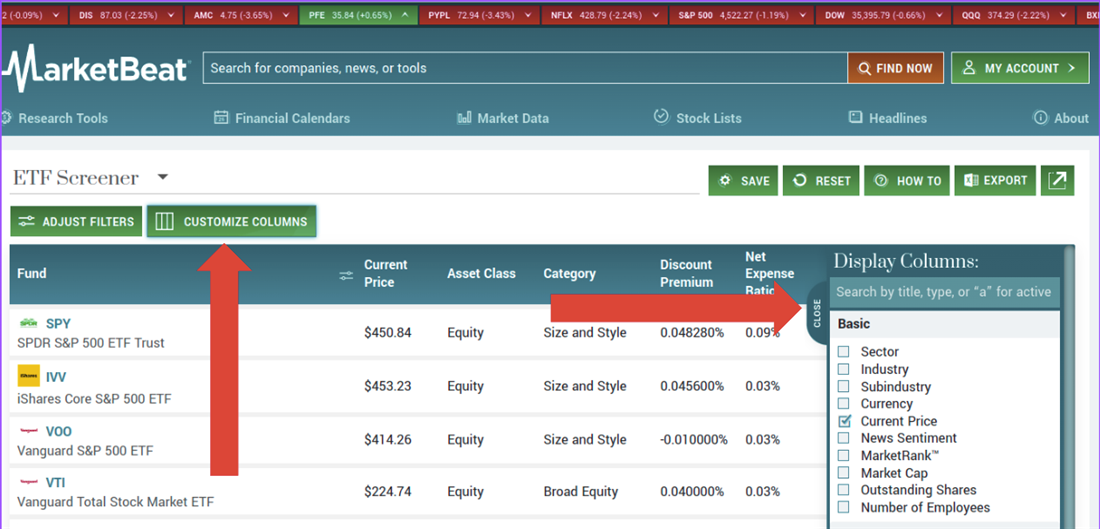1100x529 pixels.
Task: Uncheck the Current Price column checkbox
Action: tap(844, 421)
